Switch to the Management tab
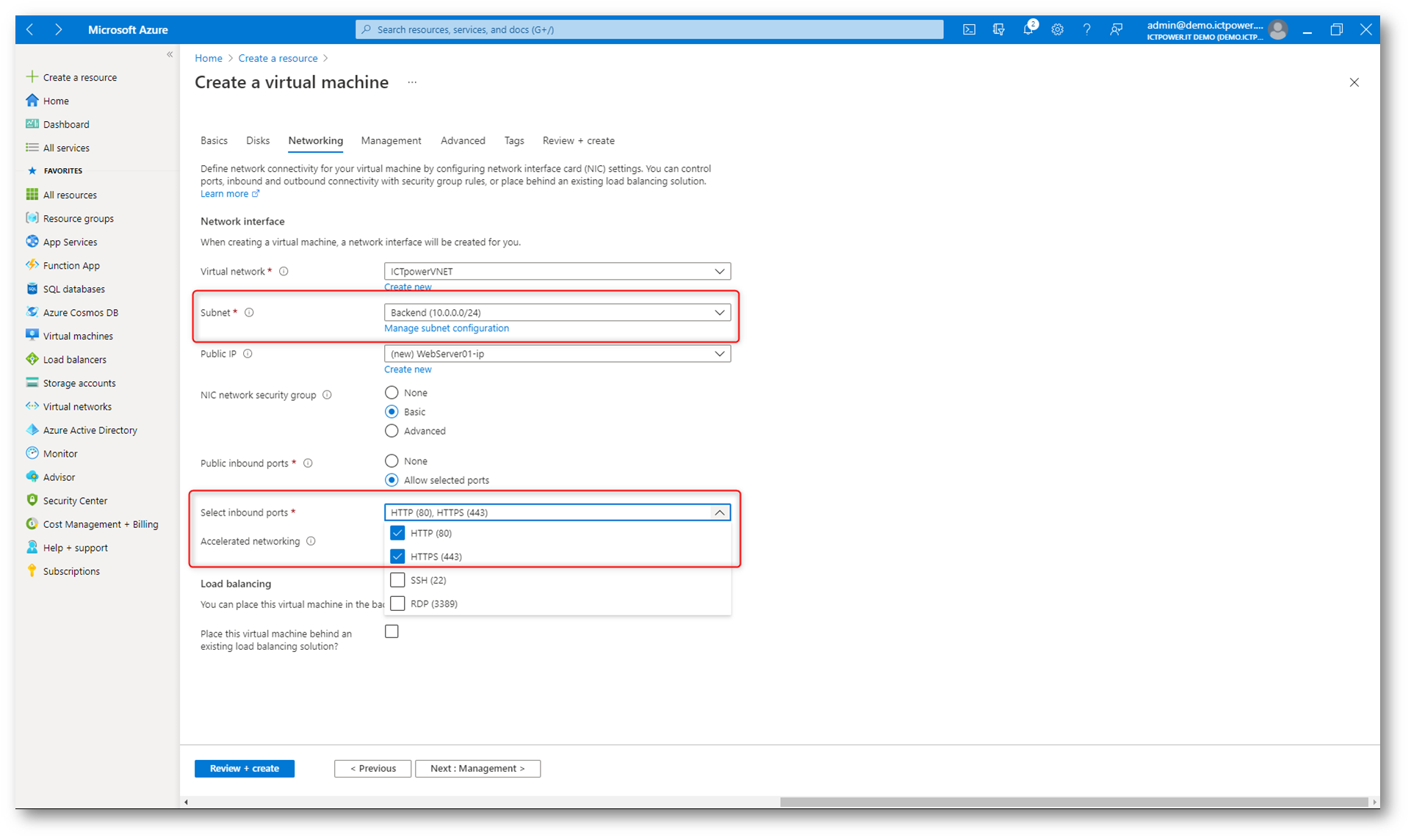 pyautogui.click(x=391, y=140)
